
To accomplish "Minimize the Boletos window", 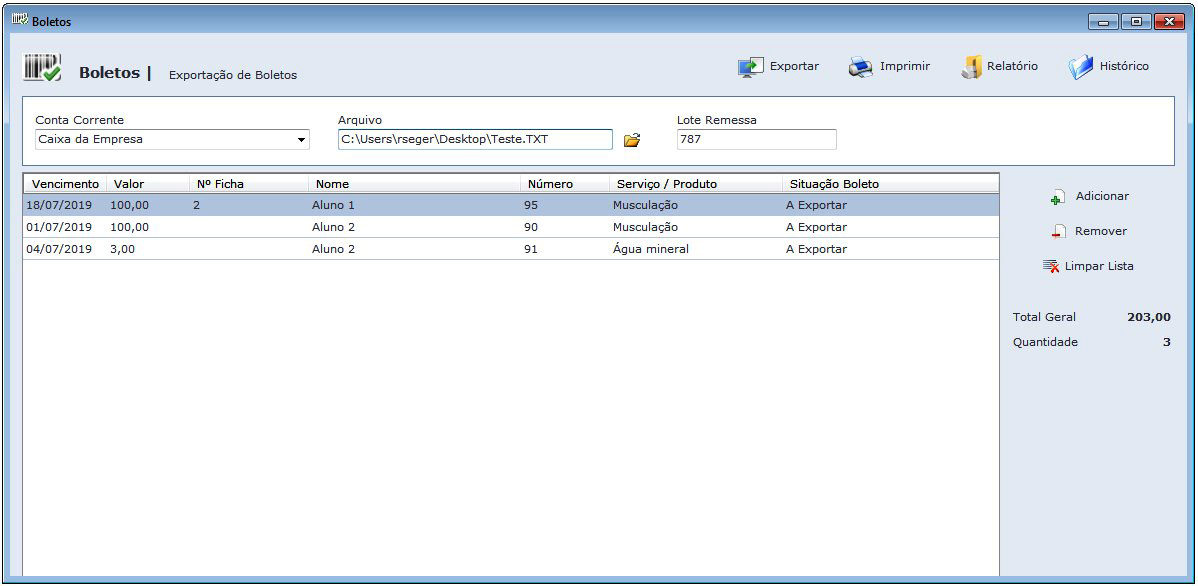I will (x=1103, y=21).
